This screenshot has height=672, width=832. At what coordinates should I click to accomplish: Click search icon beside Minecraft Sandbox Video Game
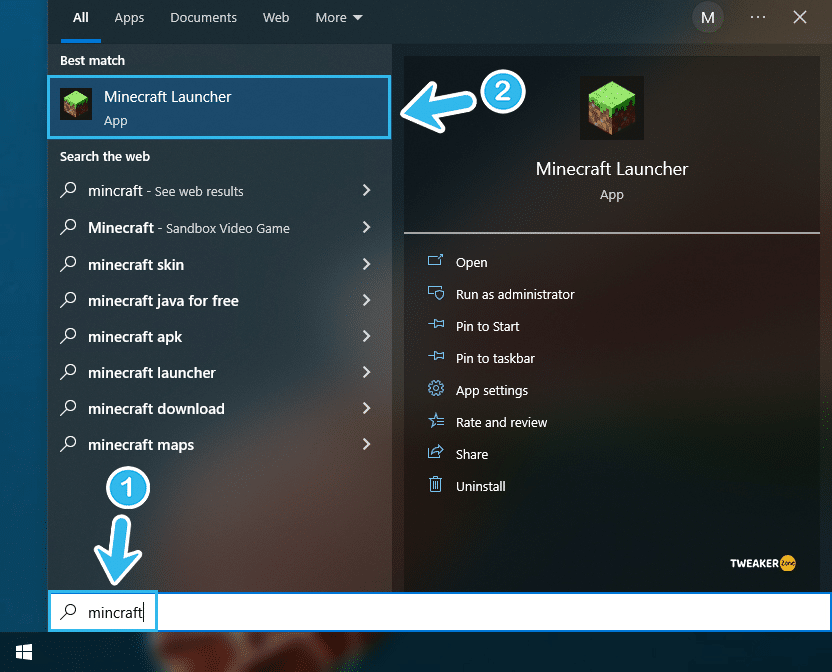coord(68,227)
